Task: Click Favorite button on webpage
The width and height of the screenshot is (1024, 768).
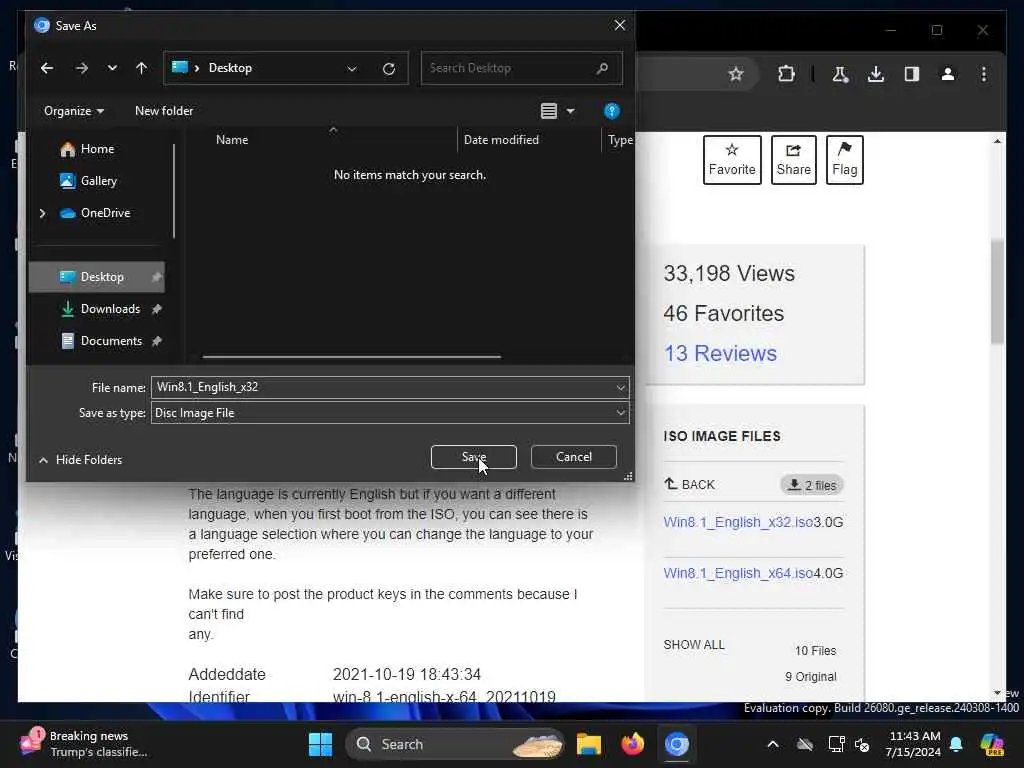Action: point(732,160)
